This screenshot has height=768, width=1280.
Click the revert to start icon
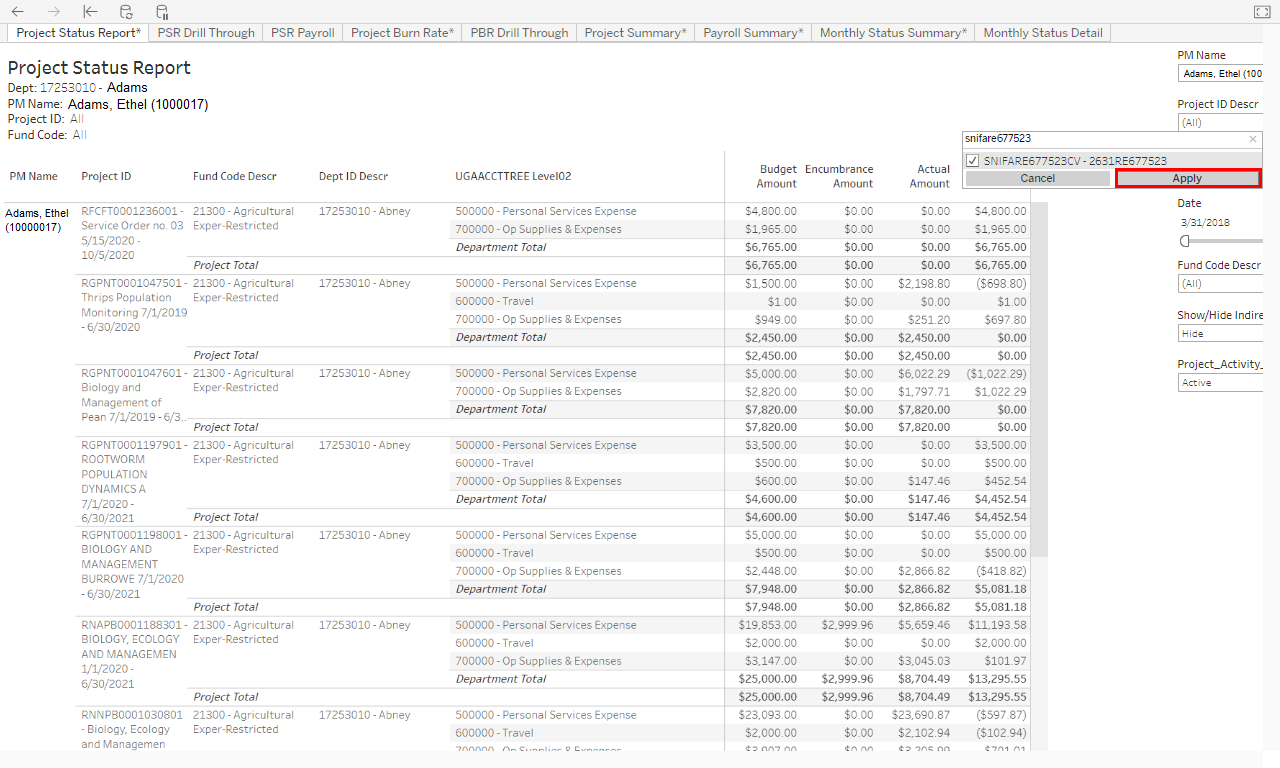90,12
